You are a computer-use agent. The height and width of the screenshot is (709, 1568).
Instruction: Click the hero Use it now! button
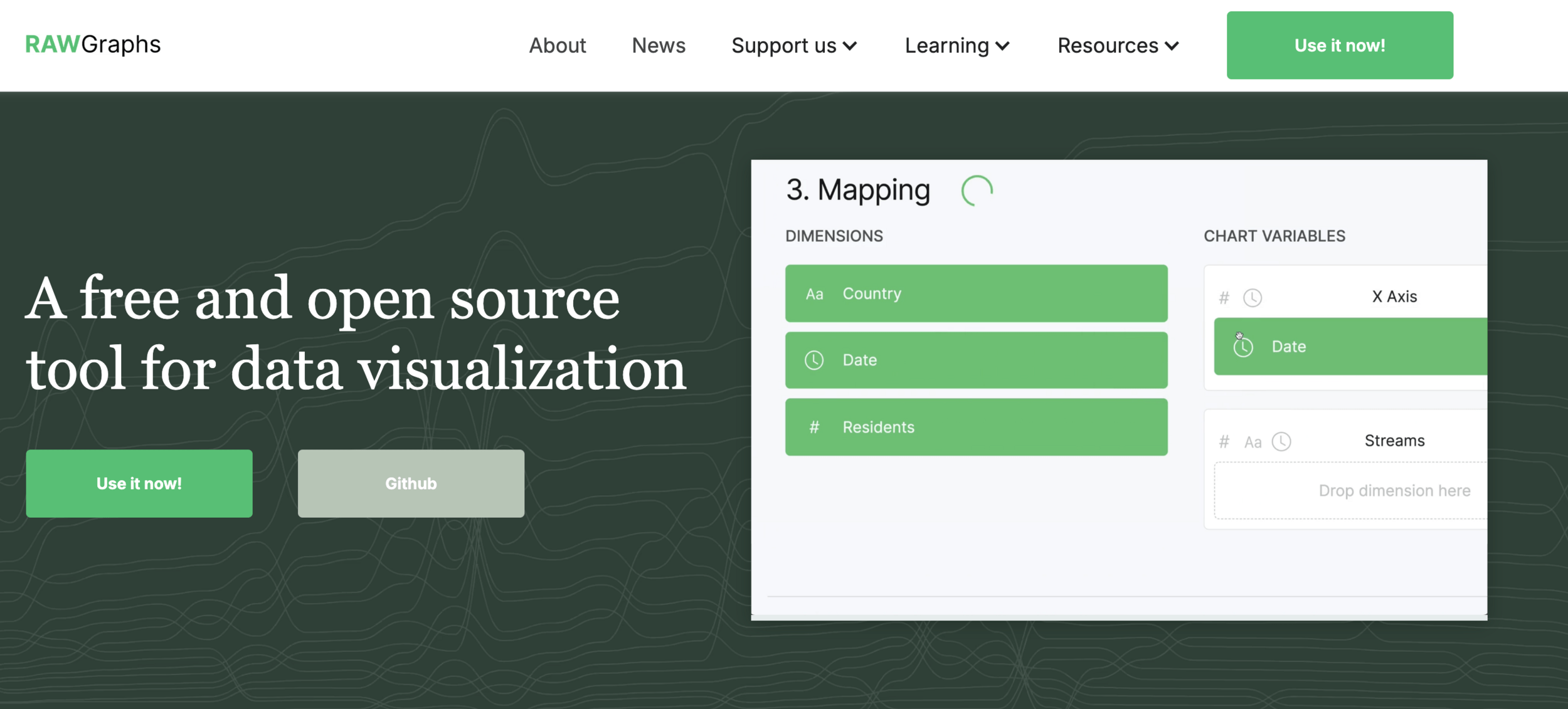[x=139, y=483]
